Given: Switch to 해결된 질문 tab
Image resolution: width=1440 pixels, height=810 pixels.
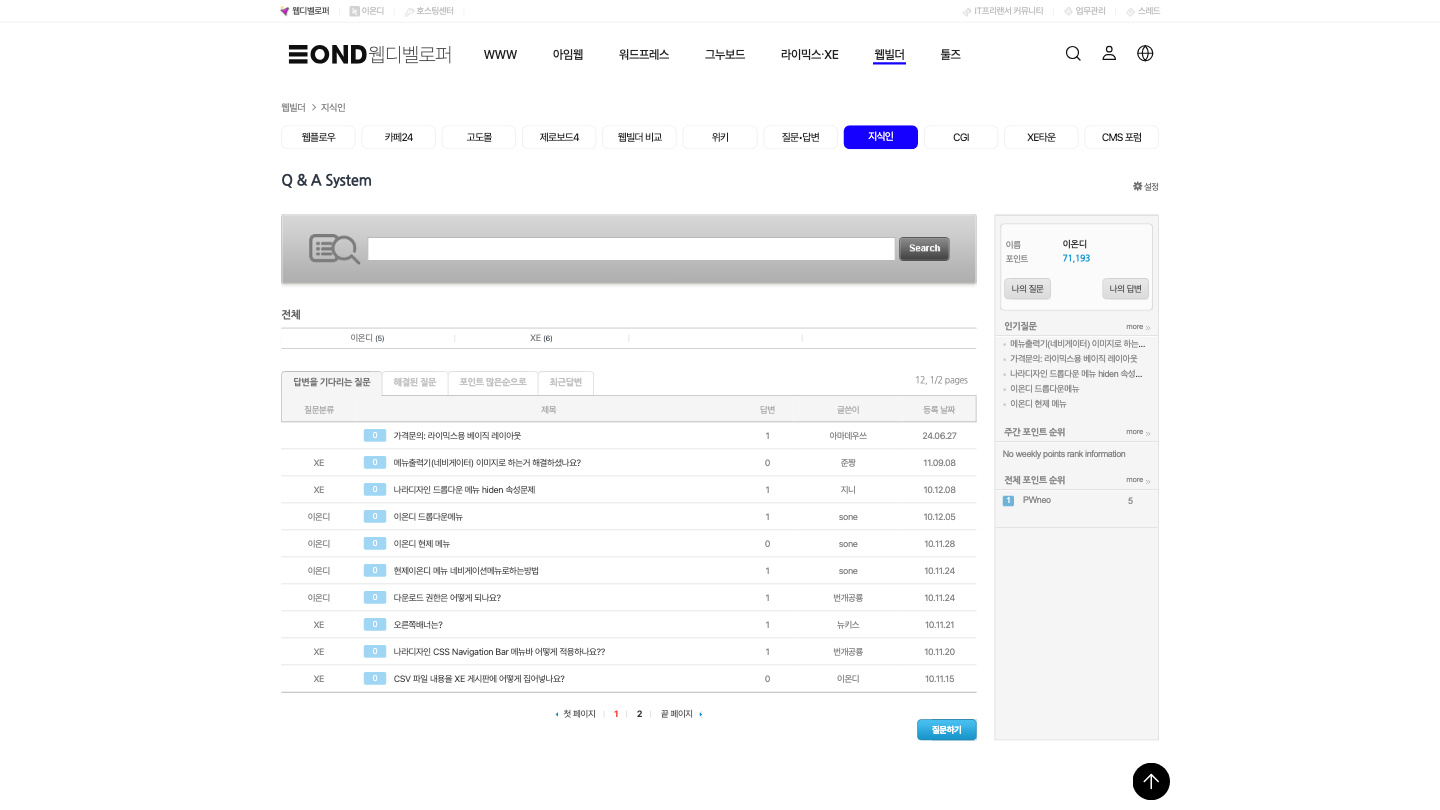Looking at the screenshot, I should click(415, 383).
